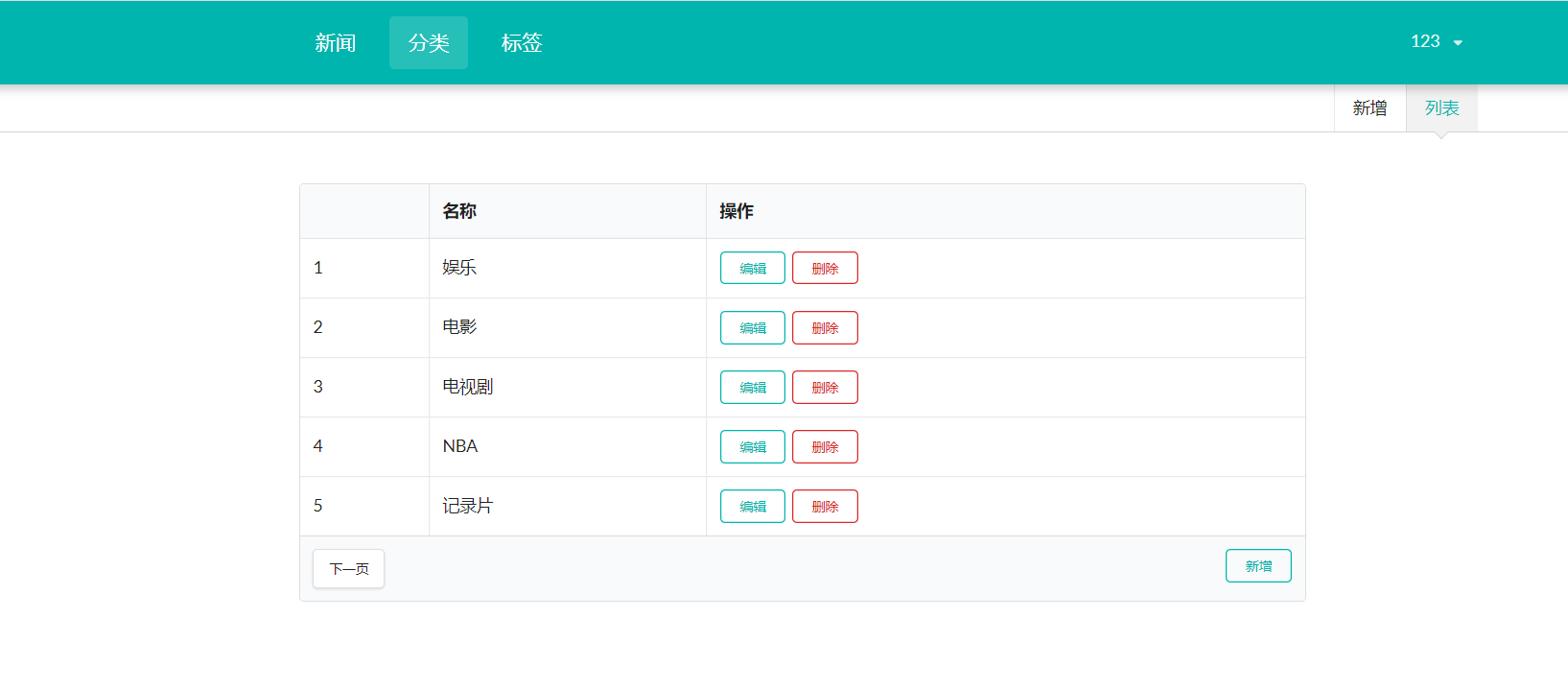
Task: Click the 新增 button in table footer
Action: (1258, 565)
